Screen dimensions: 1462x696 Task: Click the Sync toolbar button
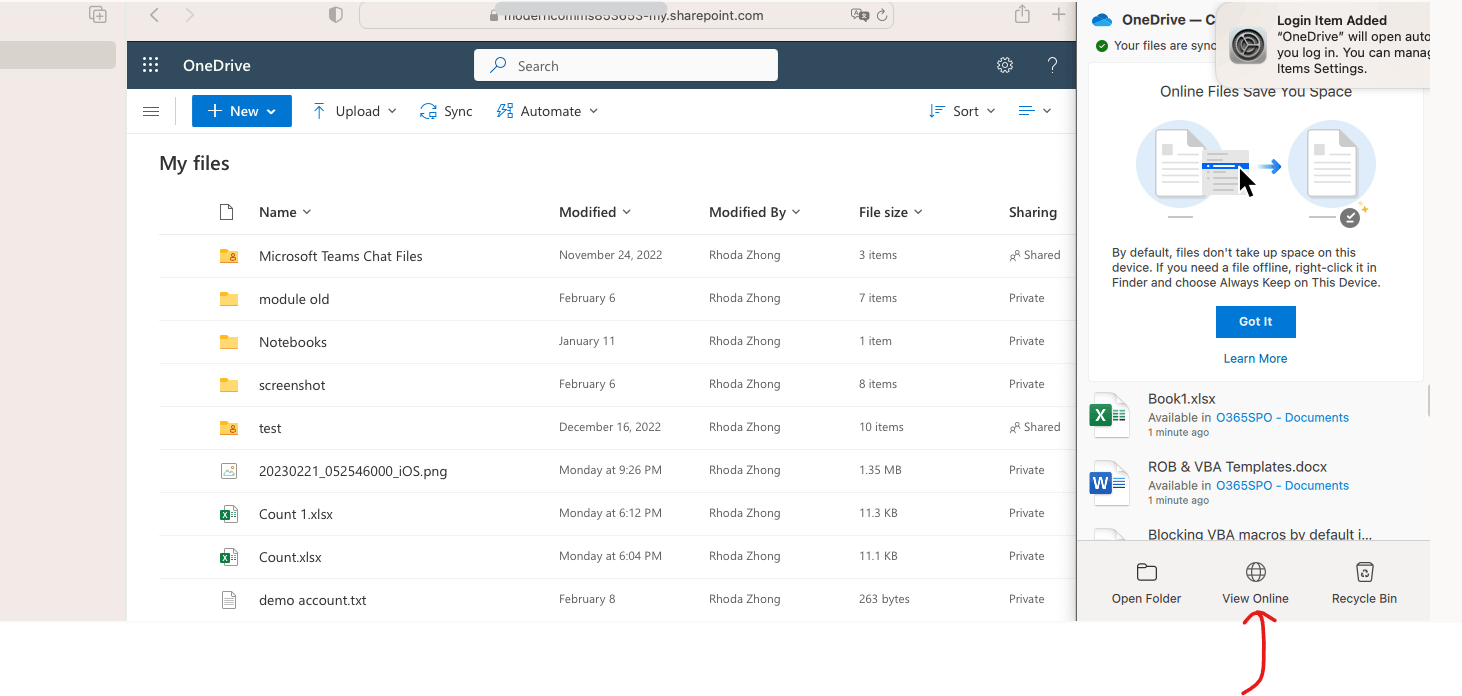(446, 112)
